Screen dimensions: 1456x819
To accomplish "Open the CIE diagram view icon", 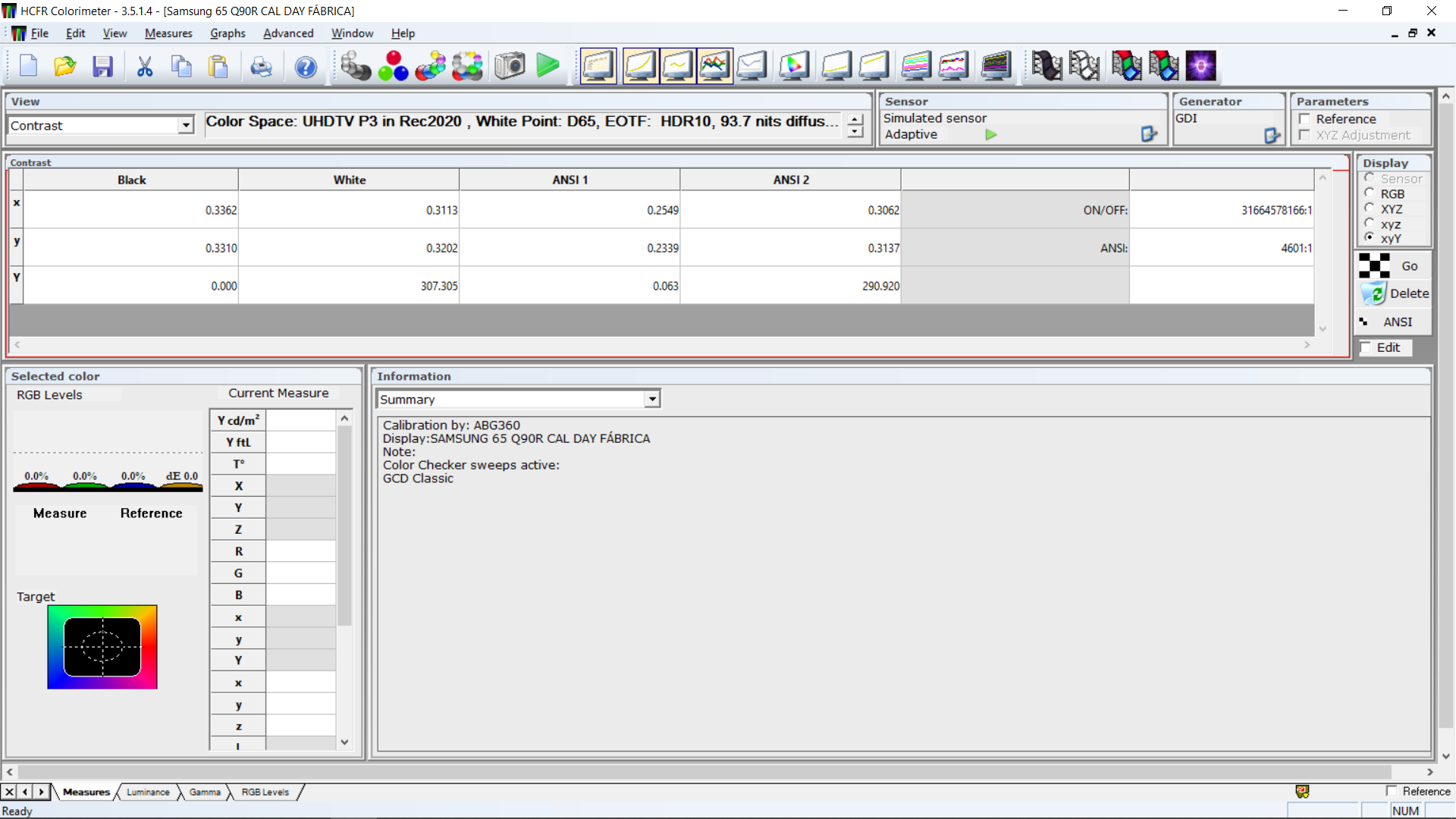I will pyautogui.click(x=794, y=67).
